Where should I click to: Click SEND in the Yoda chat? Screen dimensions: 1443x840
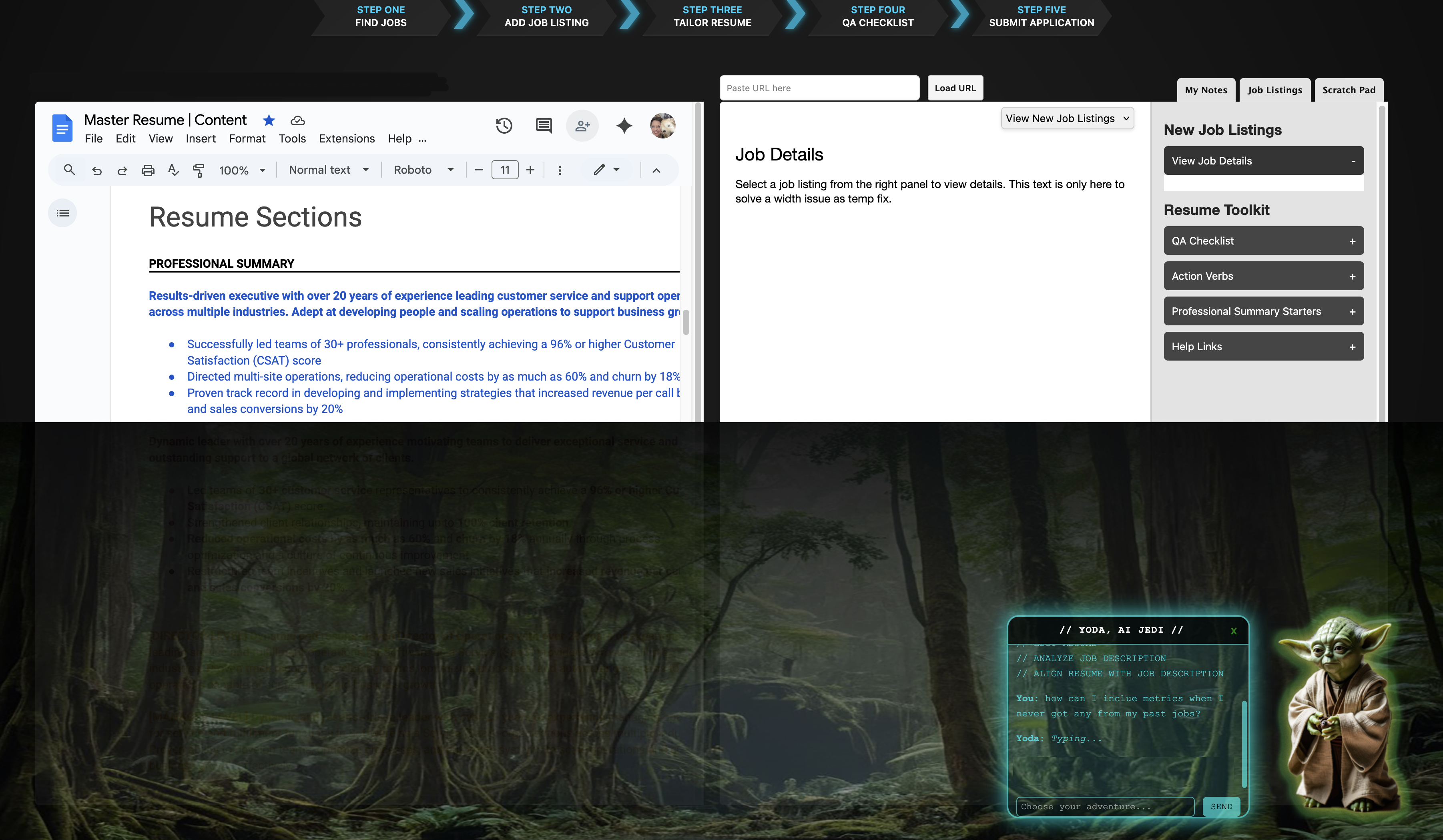click(1221, 806)
